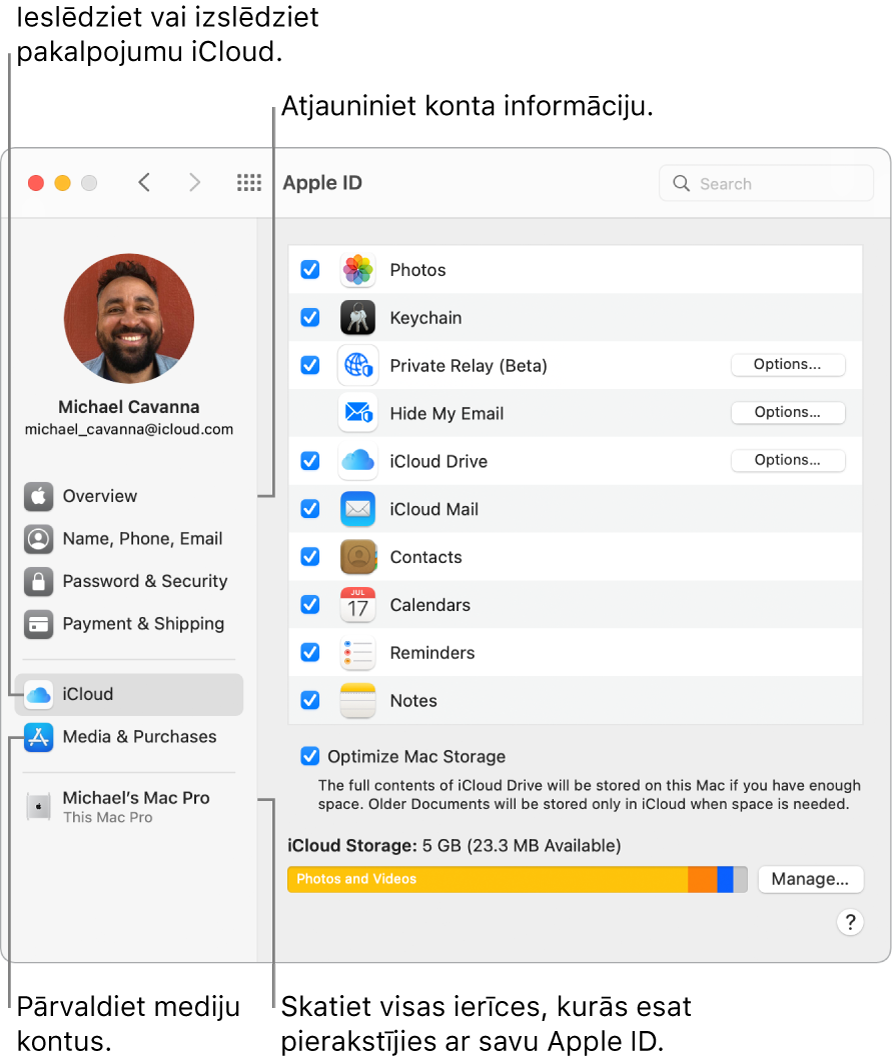Click the Manage storage button
The image size is (894, 1064).
811,879
